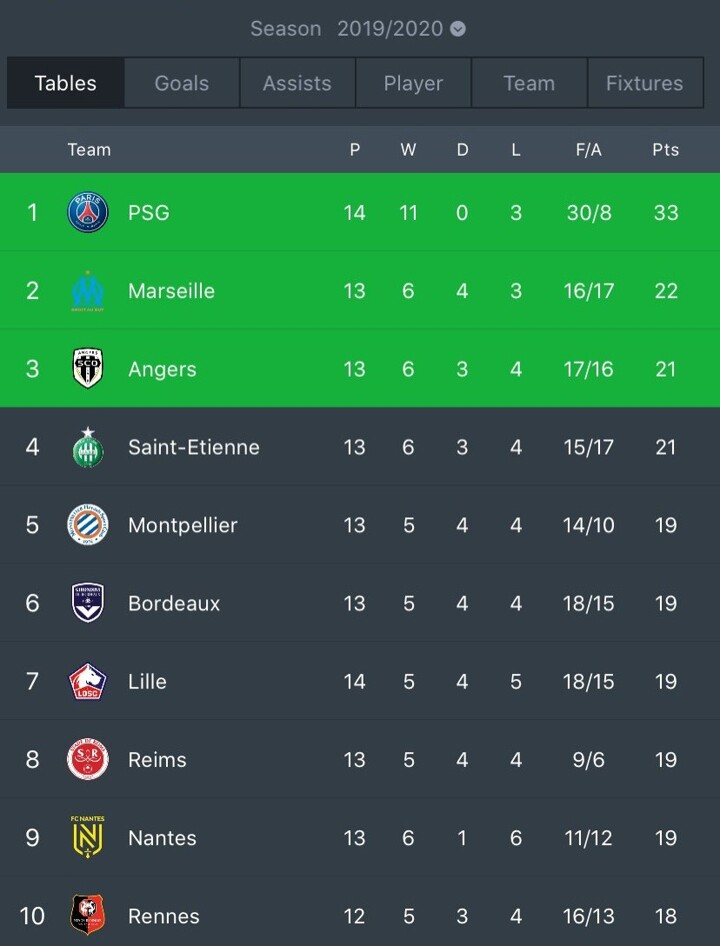Switch to the Goals tab
Image resolution: width=720 pixels, height=946 pixels.
[x=182, y=83]
